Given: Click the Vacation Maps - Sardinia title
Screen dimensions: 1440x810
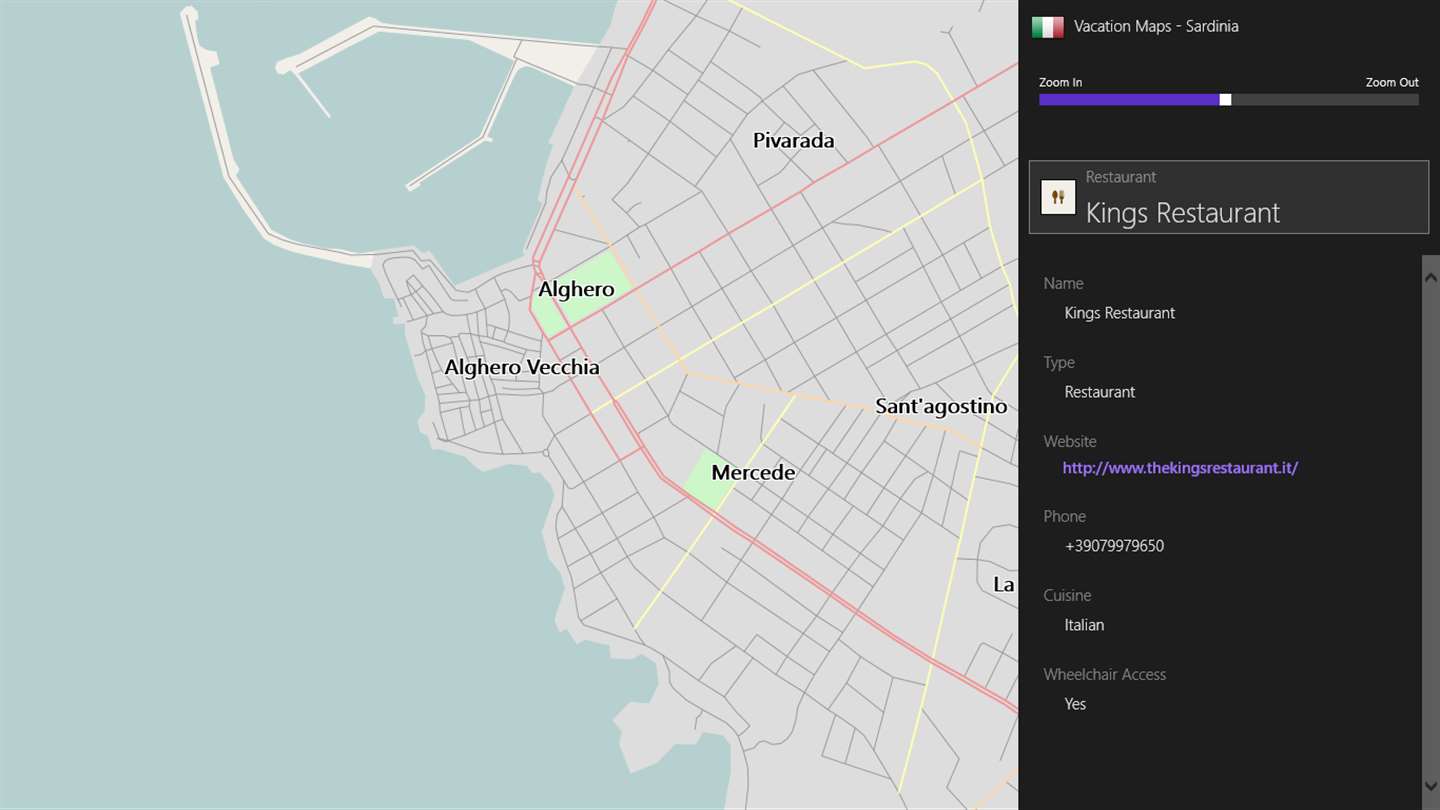Looking at the screenshot, I should point(1156,27).
